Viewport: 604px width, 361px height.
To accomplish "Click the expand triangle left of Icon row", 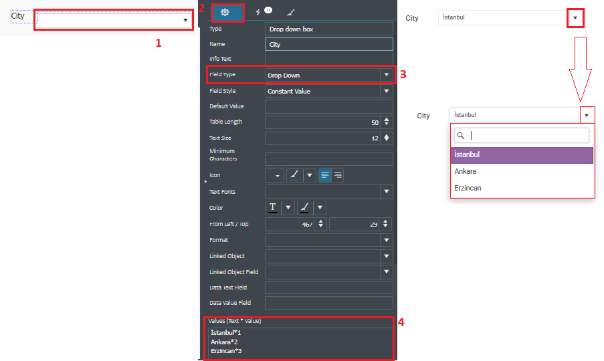I will (206, 181).
